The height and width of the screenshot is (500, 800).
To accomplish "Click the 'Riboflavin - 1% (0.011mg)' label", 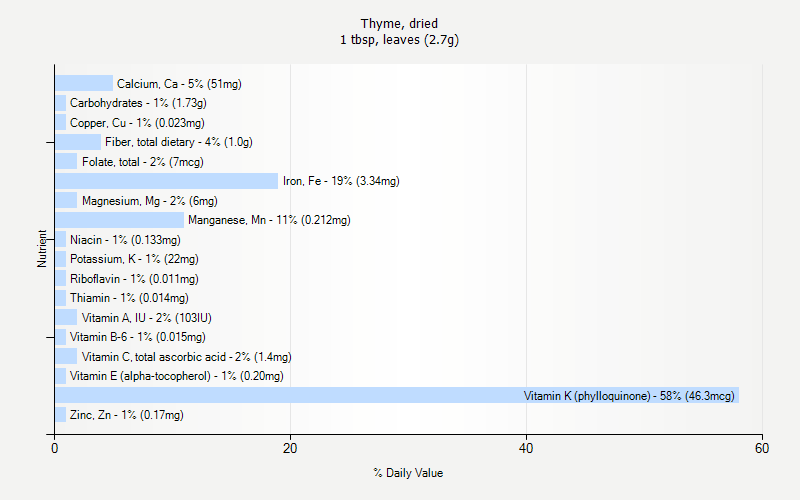I will pyautogui.click(x=134, y=279).
